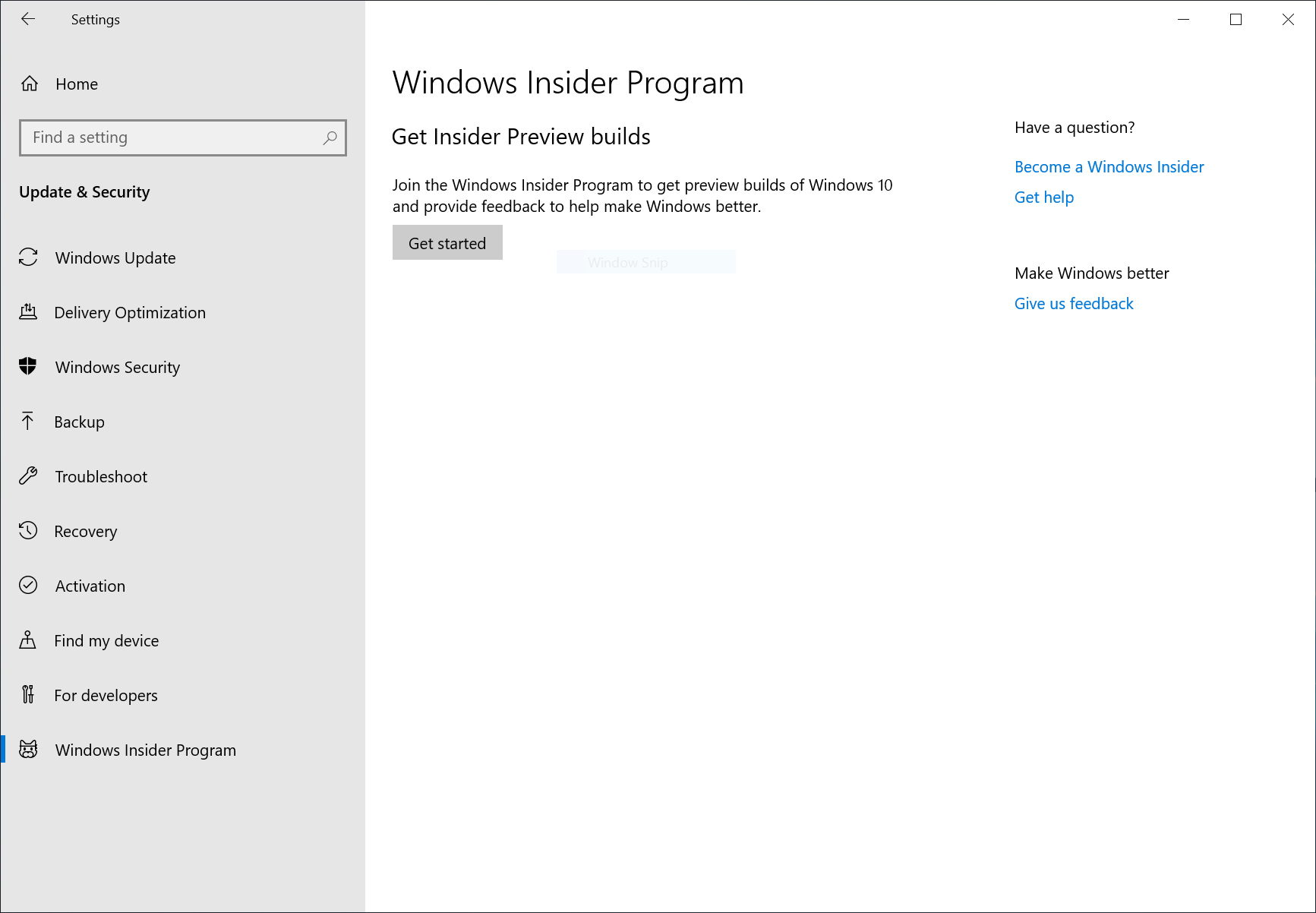1316x913 pixels.
Task: Open For developers settings icon
Action: click(x=28, y=695)
